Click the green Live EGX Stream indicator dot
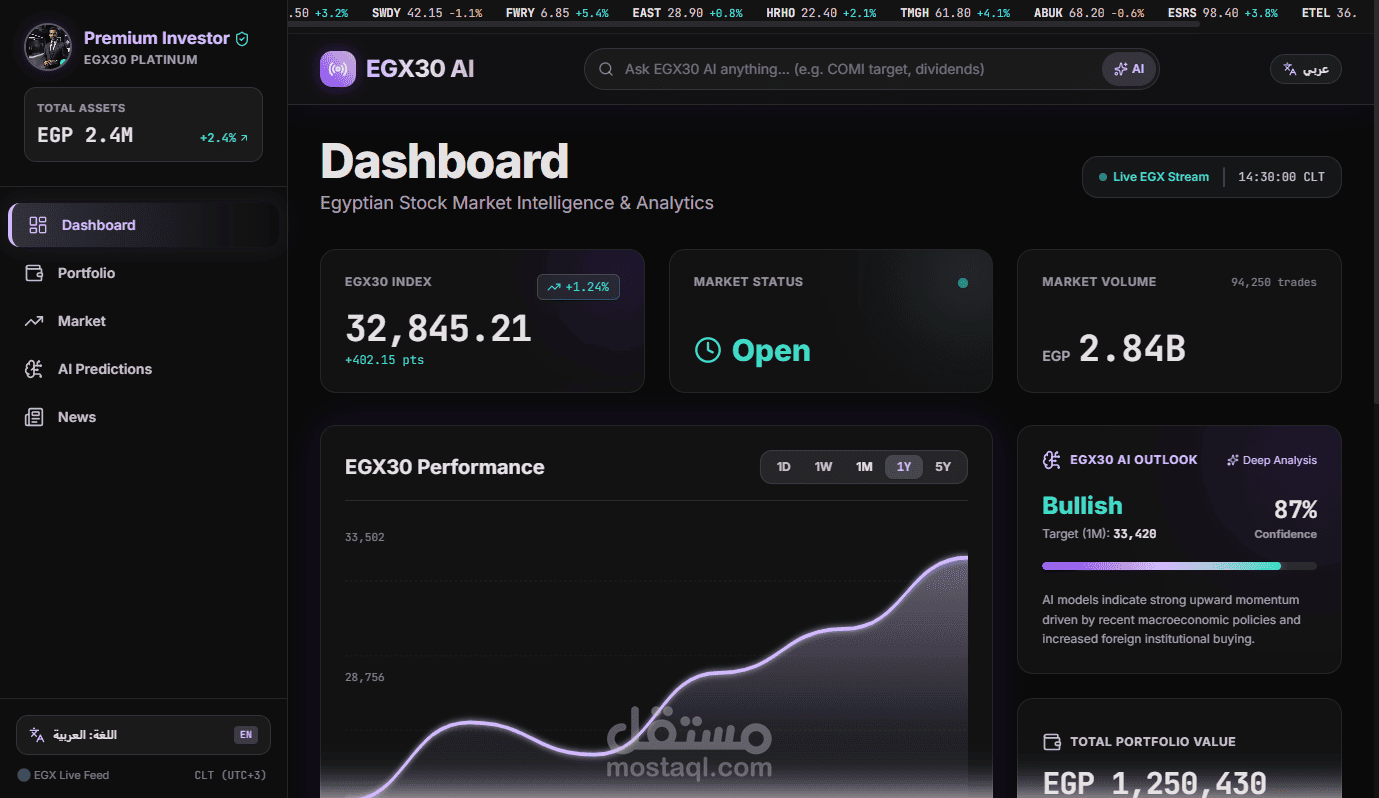Viewport: 1379px width, 798px height. point(1103,177)
